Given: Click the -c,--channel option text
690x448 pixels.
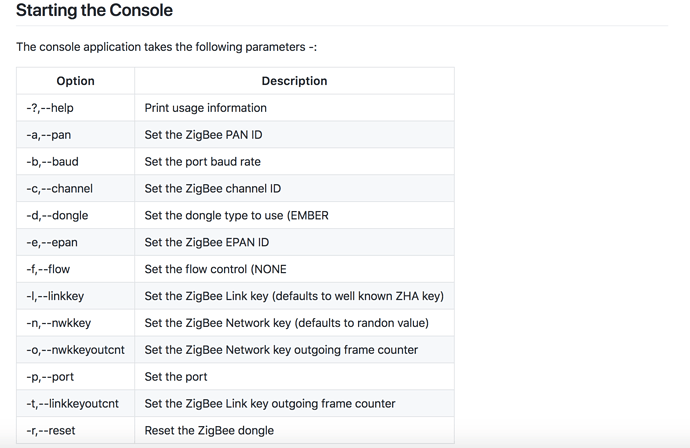Looking at the screenshot, I should [59, 188].
